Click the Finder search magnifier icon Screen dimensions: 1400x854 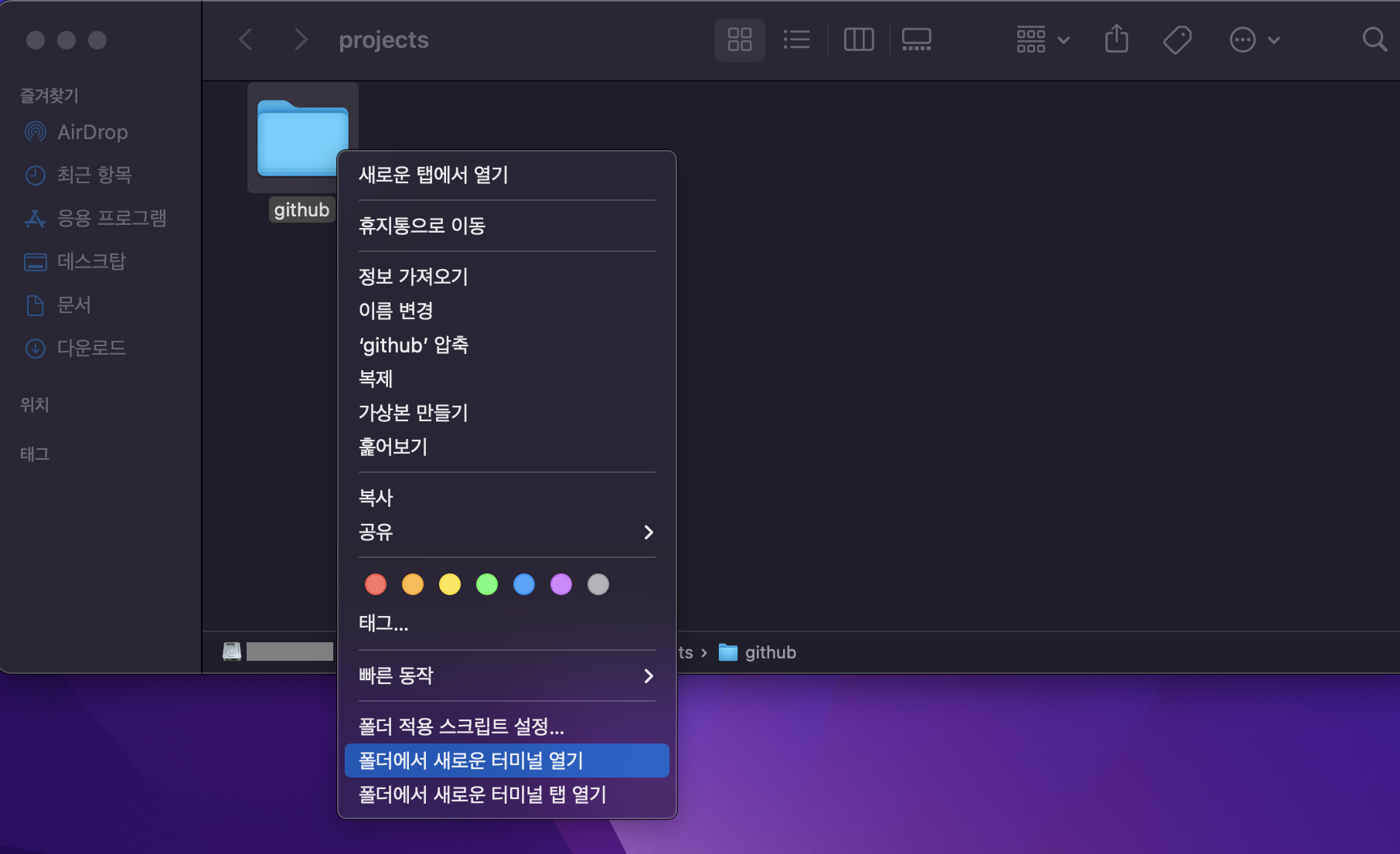click(x=1374, y=39)
